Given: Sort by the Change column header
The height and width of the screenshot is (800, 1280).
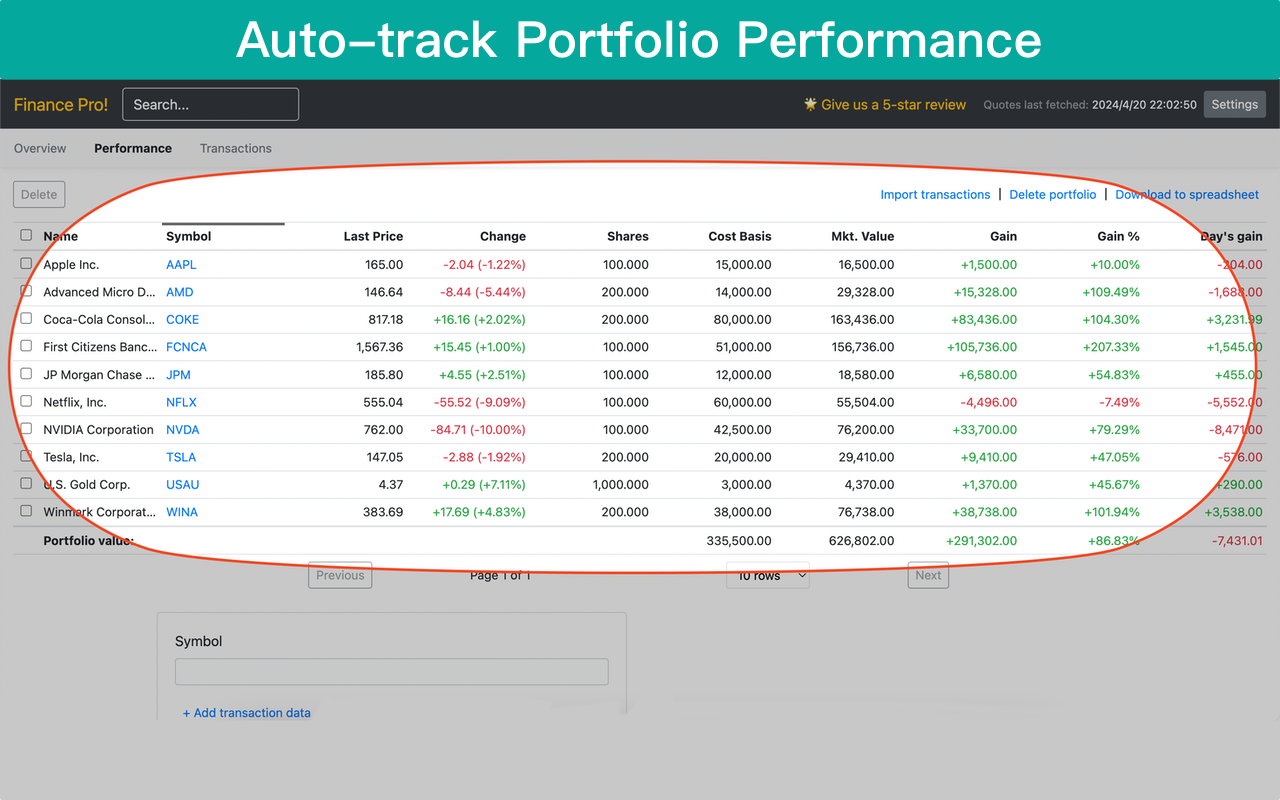Looking at the screenshot, I should tap(503, 236).
